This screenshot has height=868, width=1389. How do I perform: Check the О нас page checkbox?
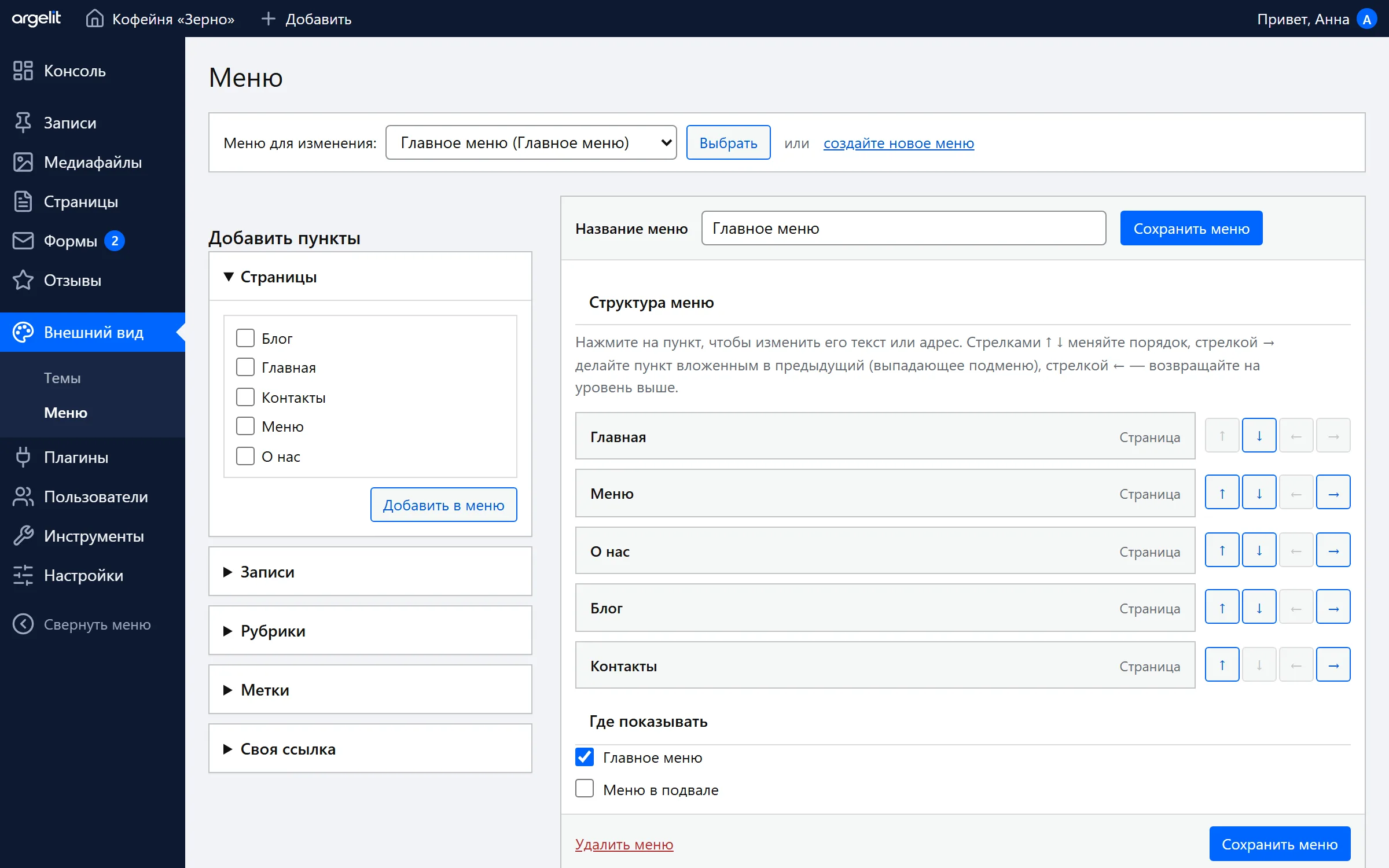coord(245,456)
